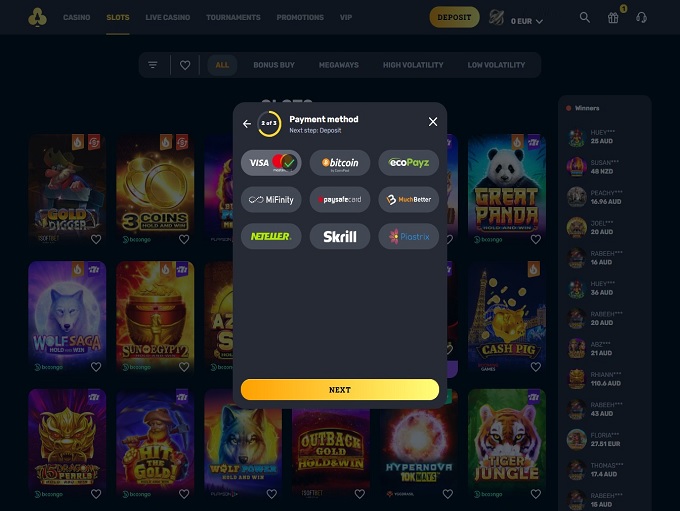Image resolution: width=680 pixels, height=511 pixels.
Task: Show favorites via heart filter icon
Action: tap(185, 65)
